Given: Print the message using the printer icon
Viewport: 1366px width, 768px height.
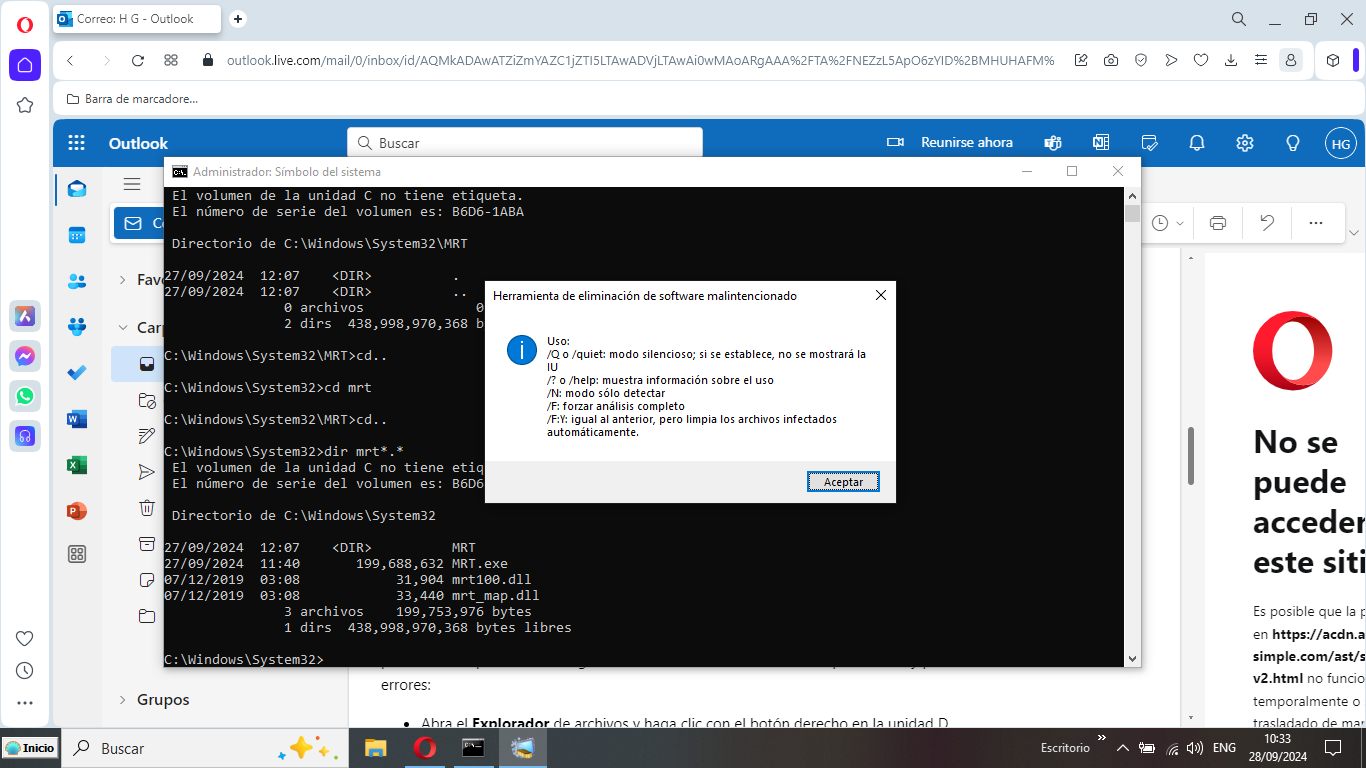Looking at the screenshot, I should click(1217, 222).
